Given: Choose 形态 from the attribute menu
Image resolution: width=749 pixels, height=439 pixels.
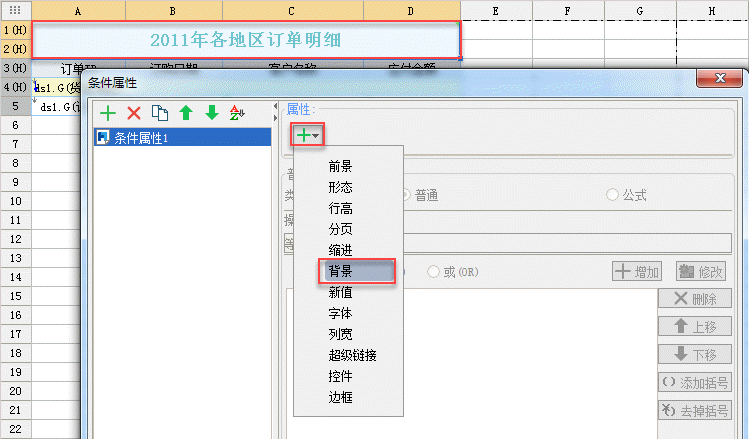Looking at the screenshot, I should [340, 187].
